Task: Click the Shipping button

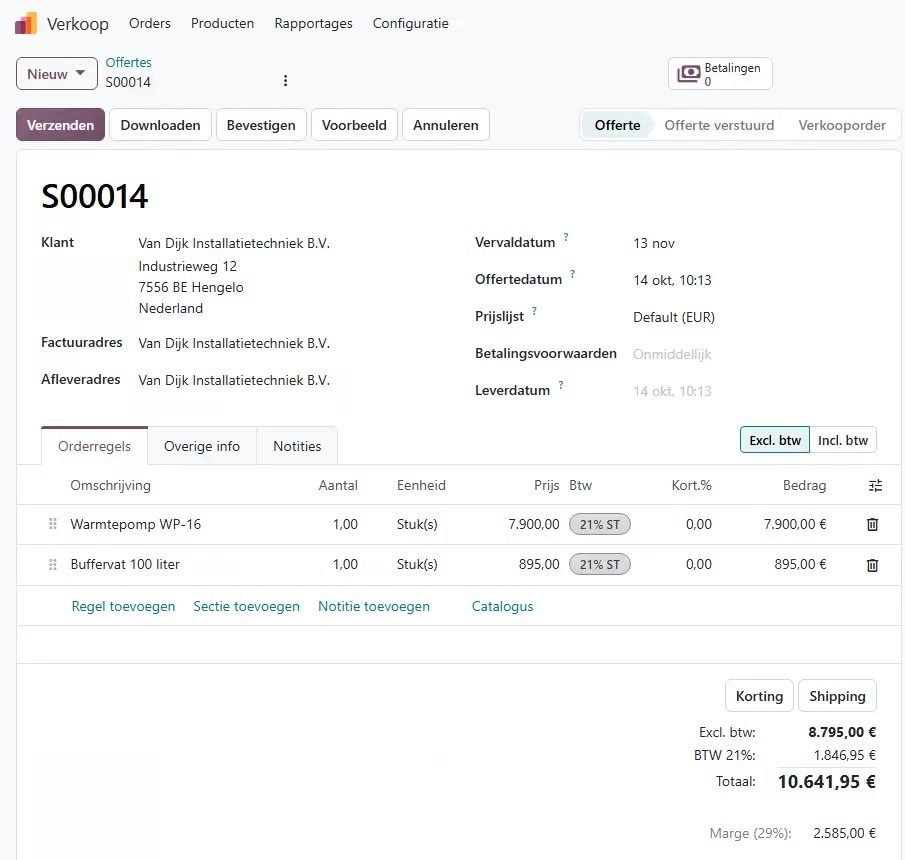Action: point(837,696)
